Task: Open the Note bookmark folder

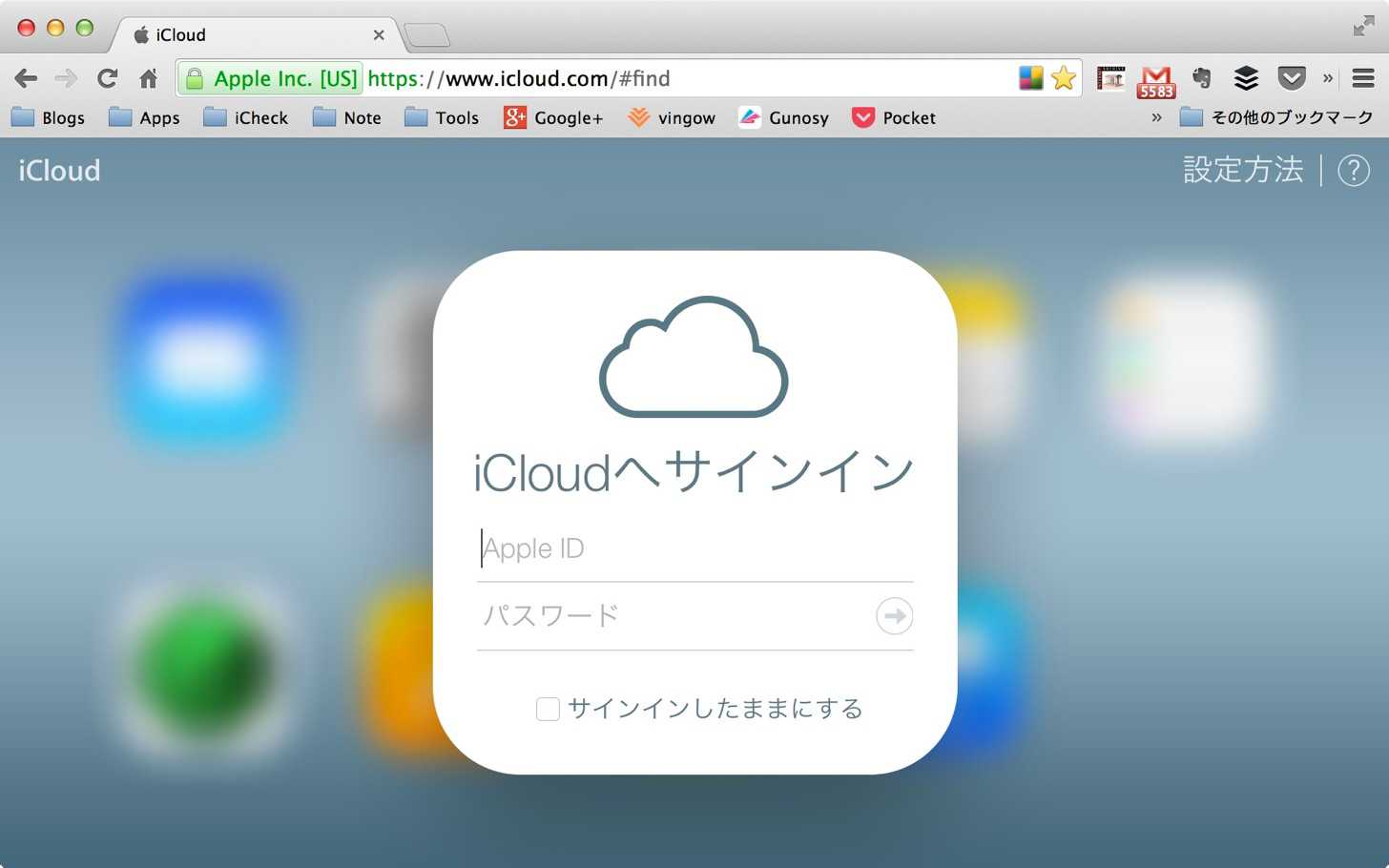Action: pos(347,117)
